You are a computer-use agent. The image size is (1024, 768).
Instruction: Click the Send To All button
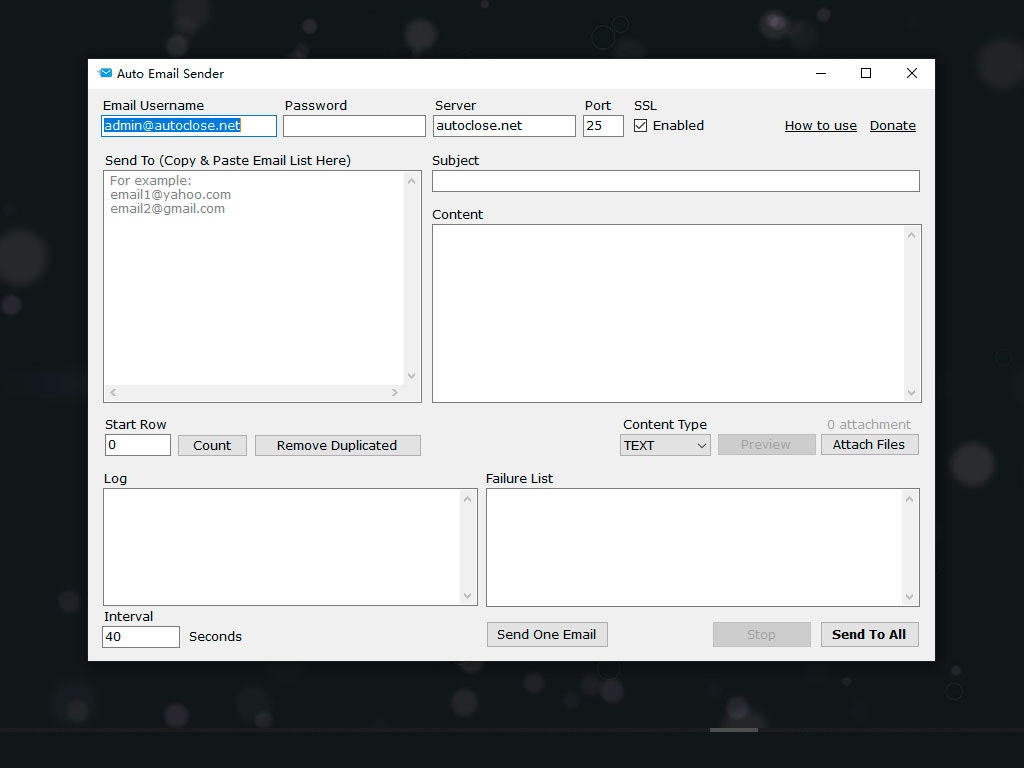point(869,634)
